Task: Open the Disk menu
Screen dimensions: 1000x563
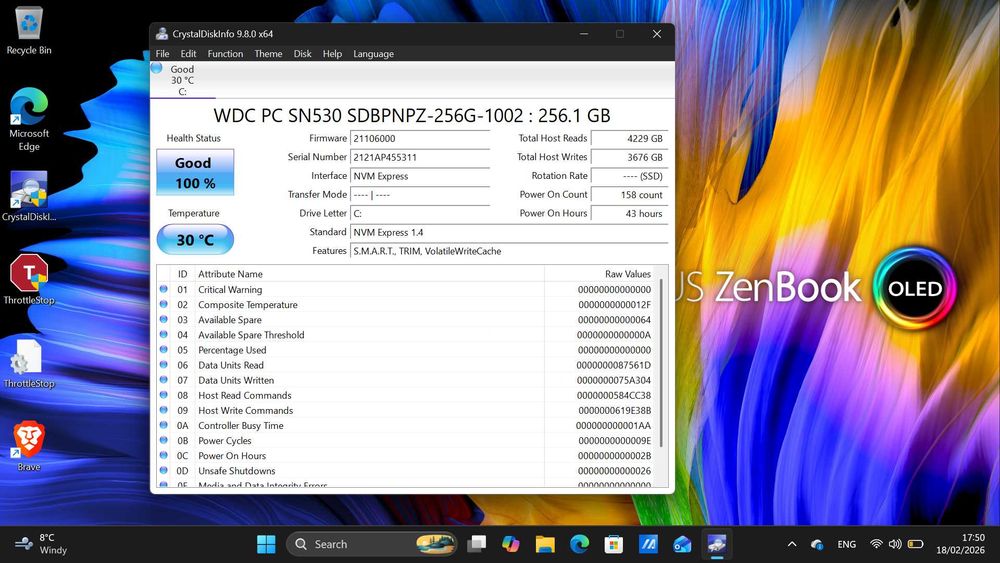Action: 302,54
